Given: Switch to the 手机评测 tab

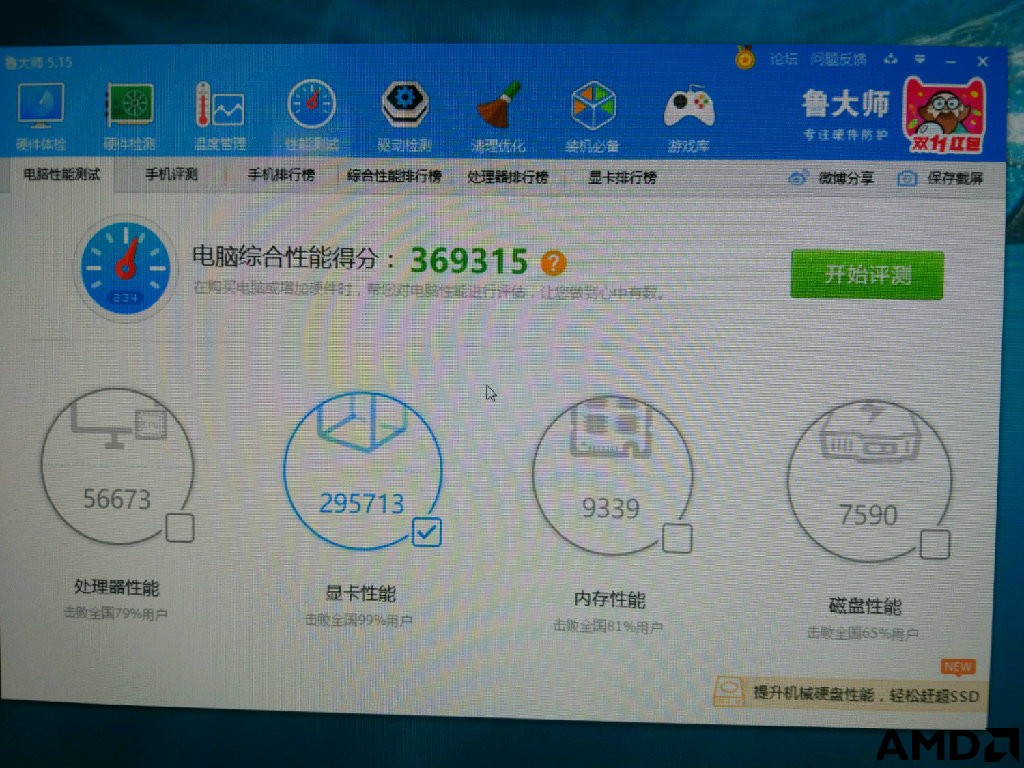Looking at the screenshot, I should pyautogui.click(x=171, y=174).
